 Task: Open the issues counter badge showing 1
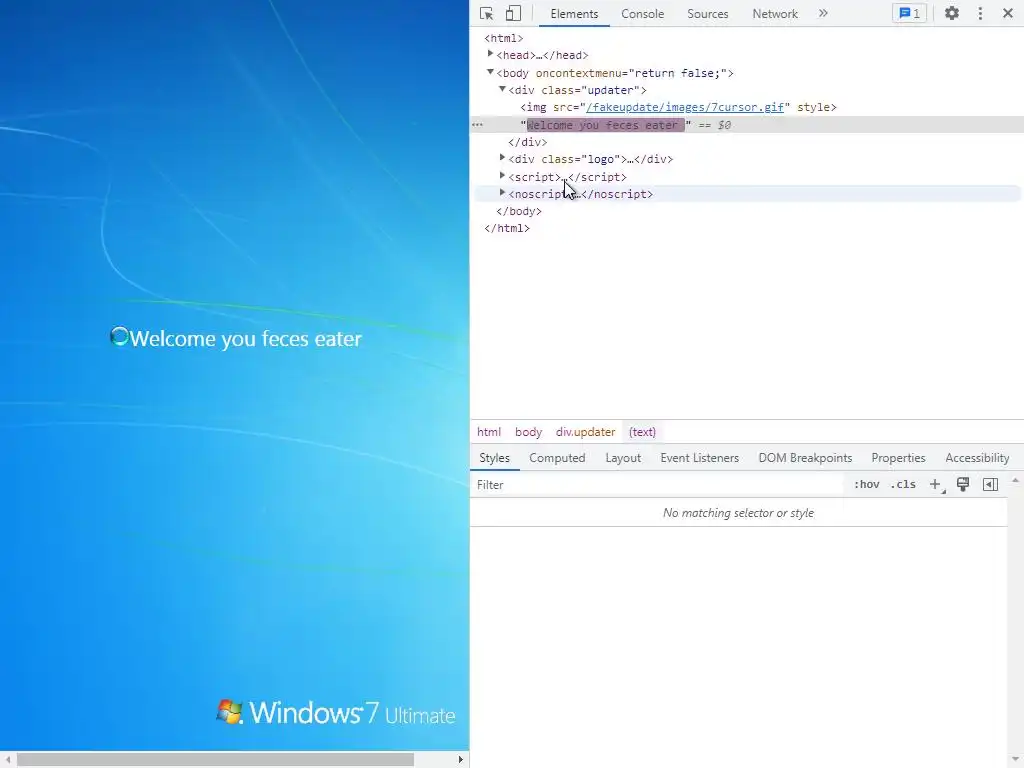coord(909,13)
